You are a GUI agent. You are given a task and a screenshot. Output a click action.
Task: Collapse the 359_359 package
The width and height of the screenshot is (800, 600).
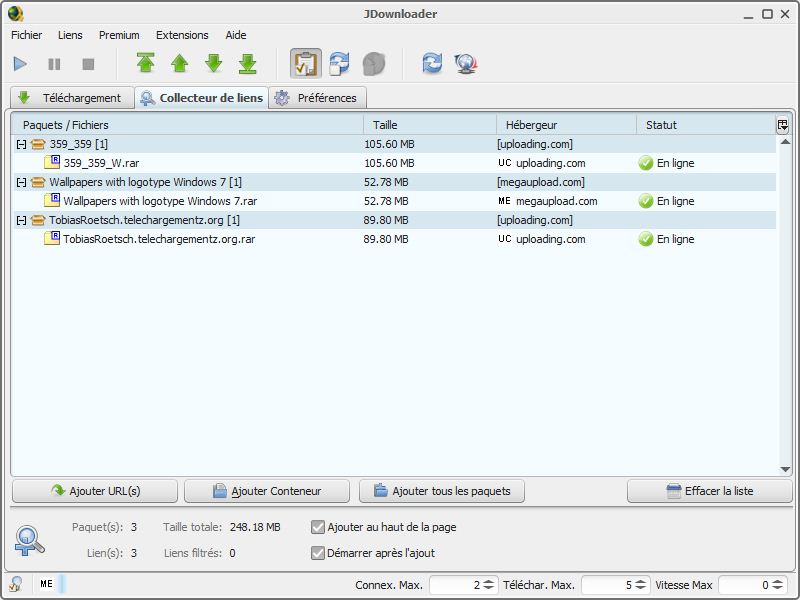click(21, 144)
